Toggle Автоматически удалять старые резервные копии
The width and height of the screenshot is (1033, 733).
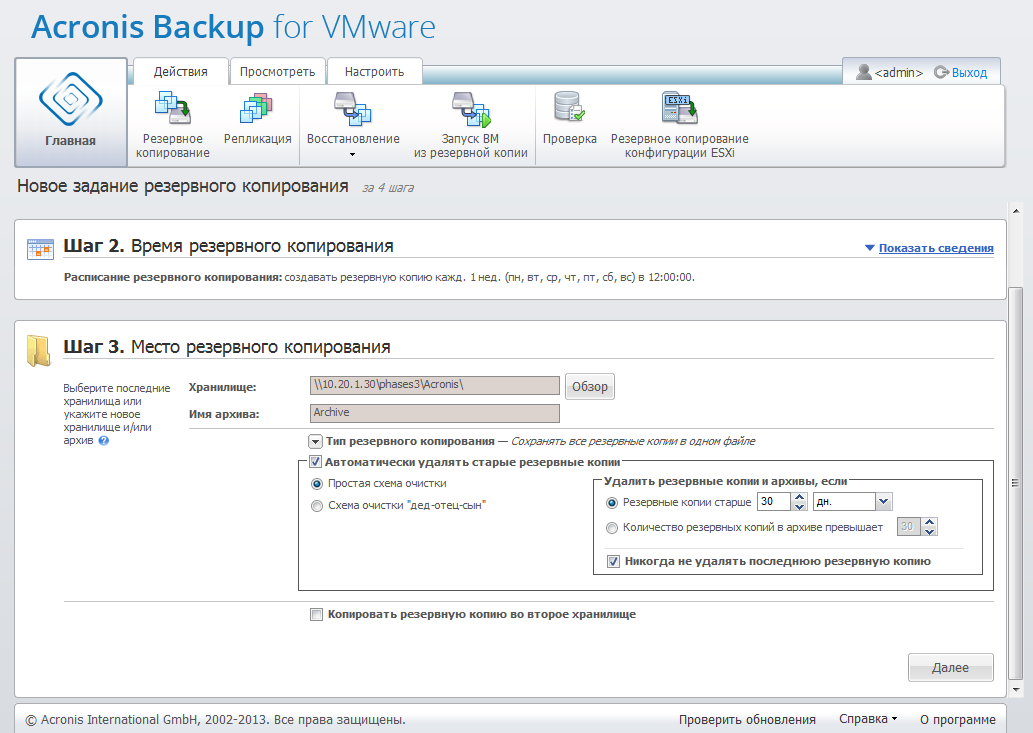click(315, 462)
